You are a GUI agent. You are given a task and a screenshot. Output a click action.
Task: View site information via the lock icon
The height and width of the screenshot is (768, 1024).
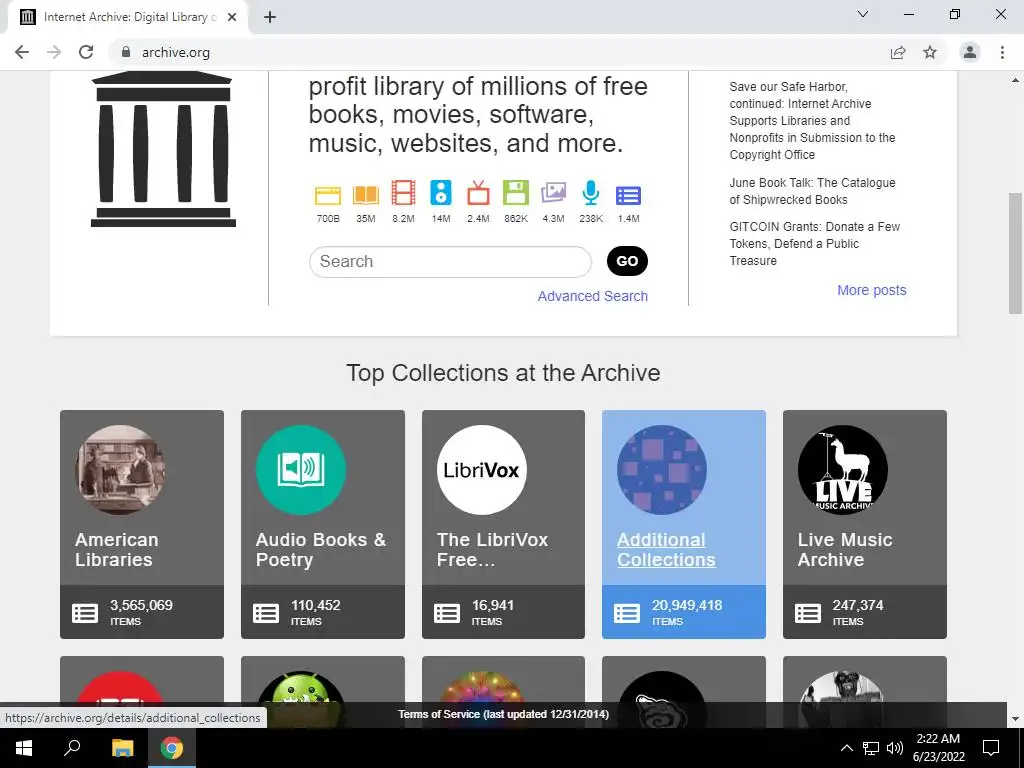[126, 52]
